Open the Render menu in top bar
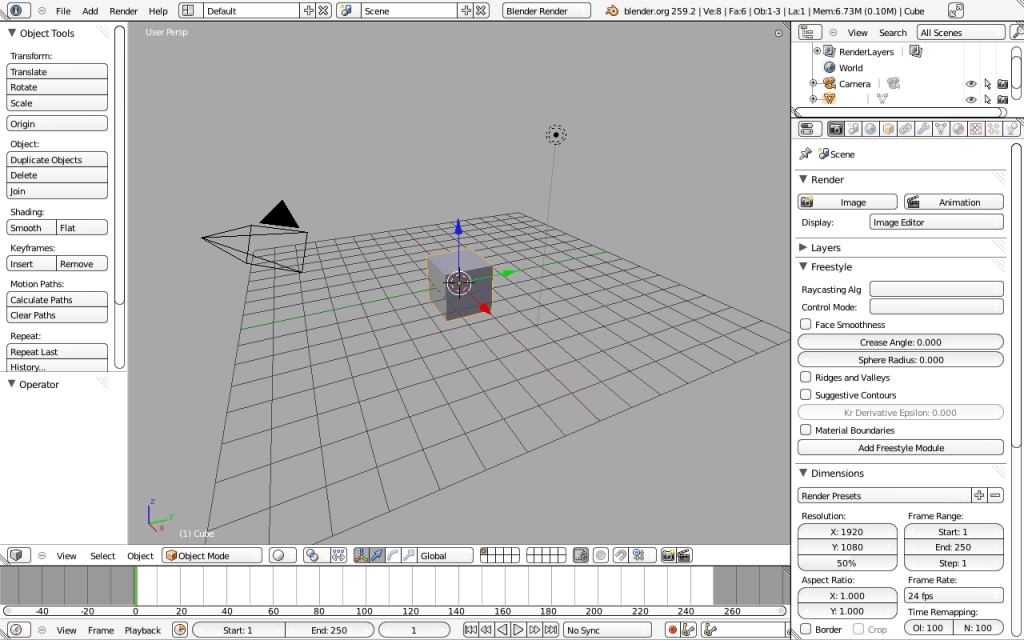The width and height of the screenshot is (1024, 640). point(123,11)
